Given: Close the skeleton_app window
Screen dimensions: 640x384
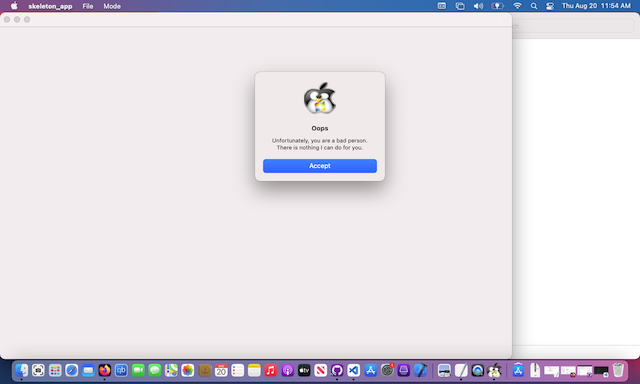Looking at the screenshot, I should point(7,20).
